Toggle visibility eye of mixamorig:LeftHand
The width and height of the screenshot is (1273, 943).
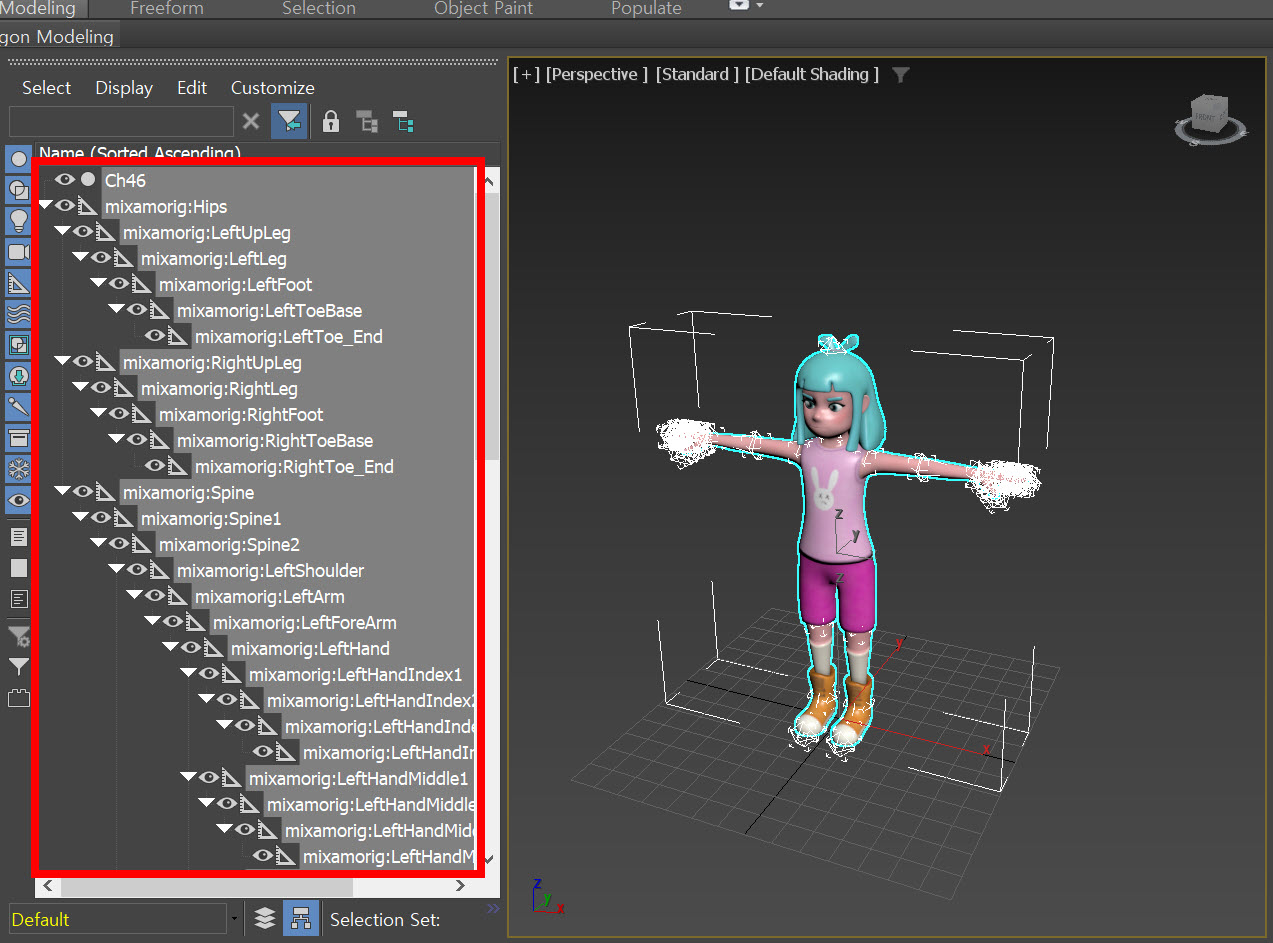[191, 648]
